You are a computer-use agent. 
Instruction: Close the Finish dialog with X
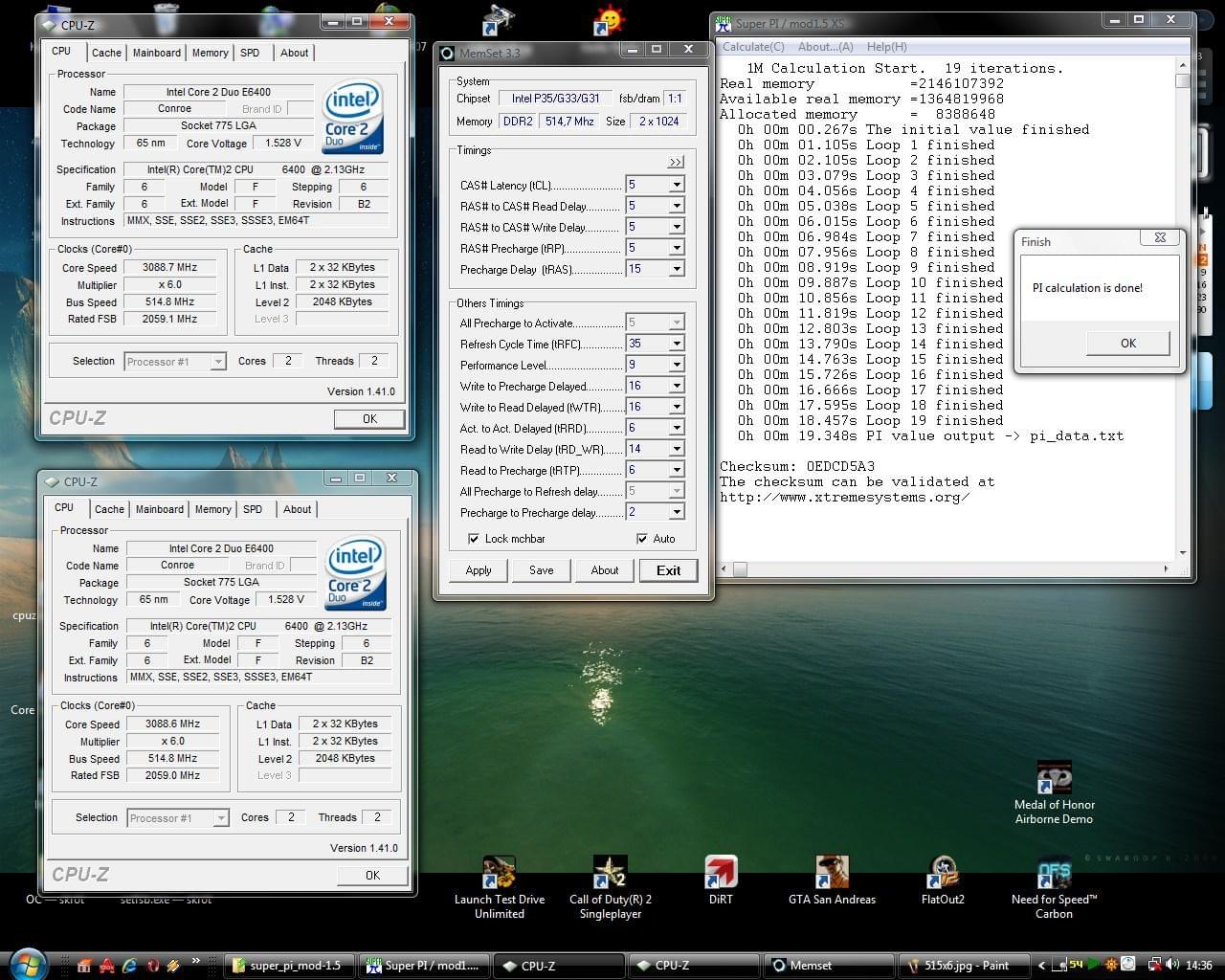pyautogui.click(x=1160, y=238)
